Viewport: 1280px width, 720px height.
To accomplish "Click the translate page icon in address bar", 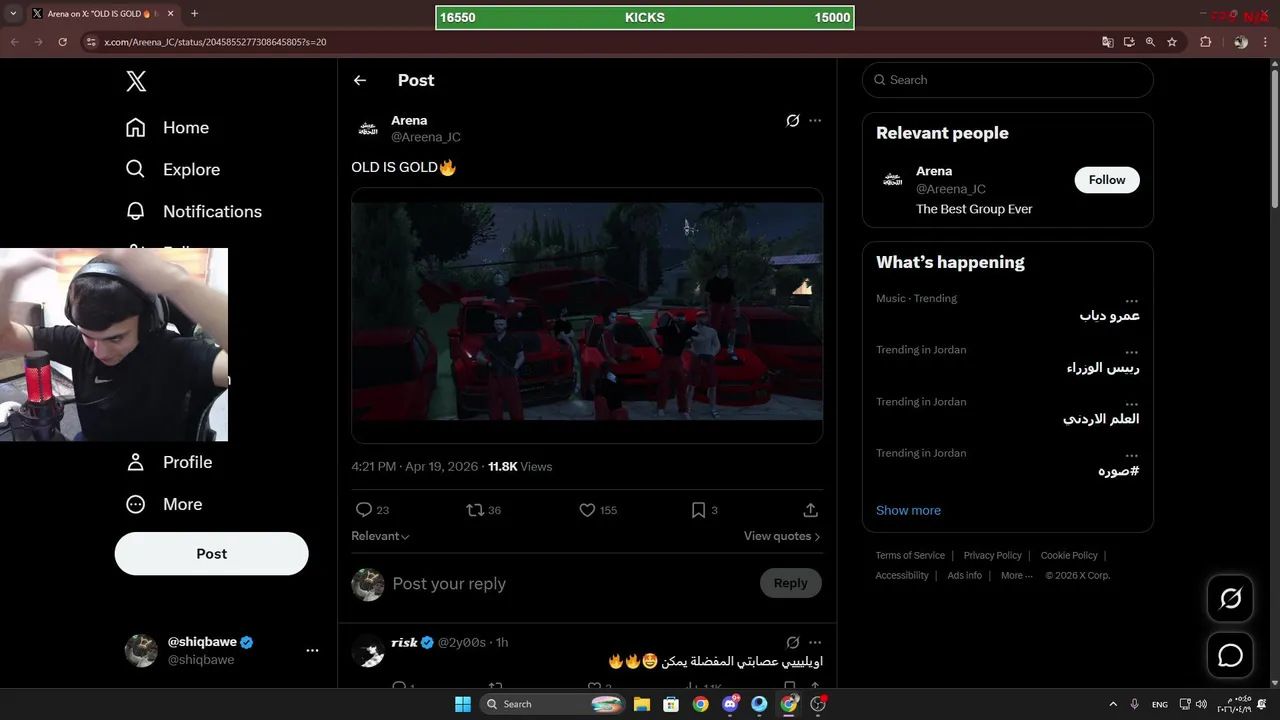I will 1107,42.
